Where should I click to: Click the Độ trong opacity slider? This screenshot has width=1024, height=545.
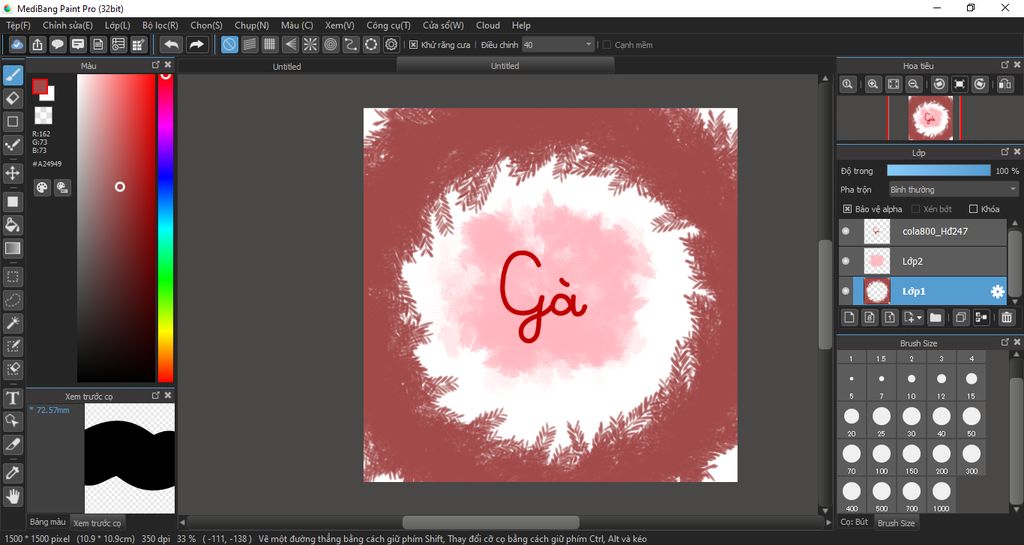938,170
